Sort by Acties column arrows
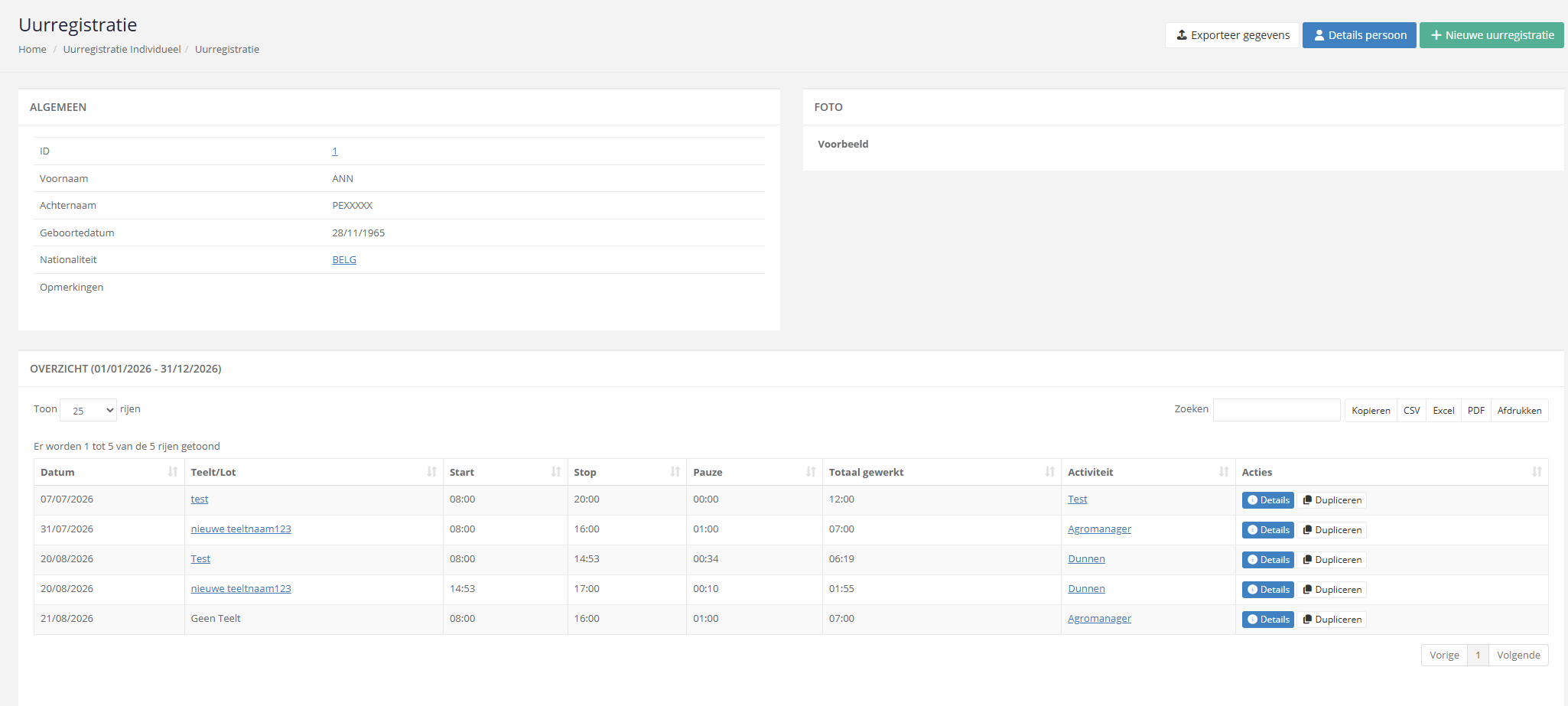The width and height of the screenshot is (1568, 706). tap(1537, 472)
